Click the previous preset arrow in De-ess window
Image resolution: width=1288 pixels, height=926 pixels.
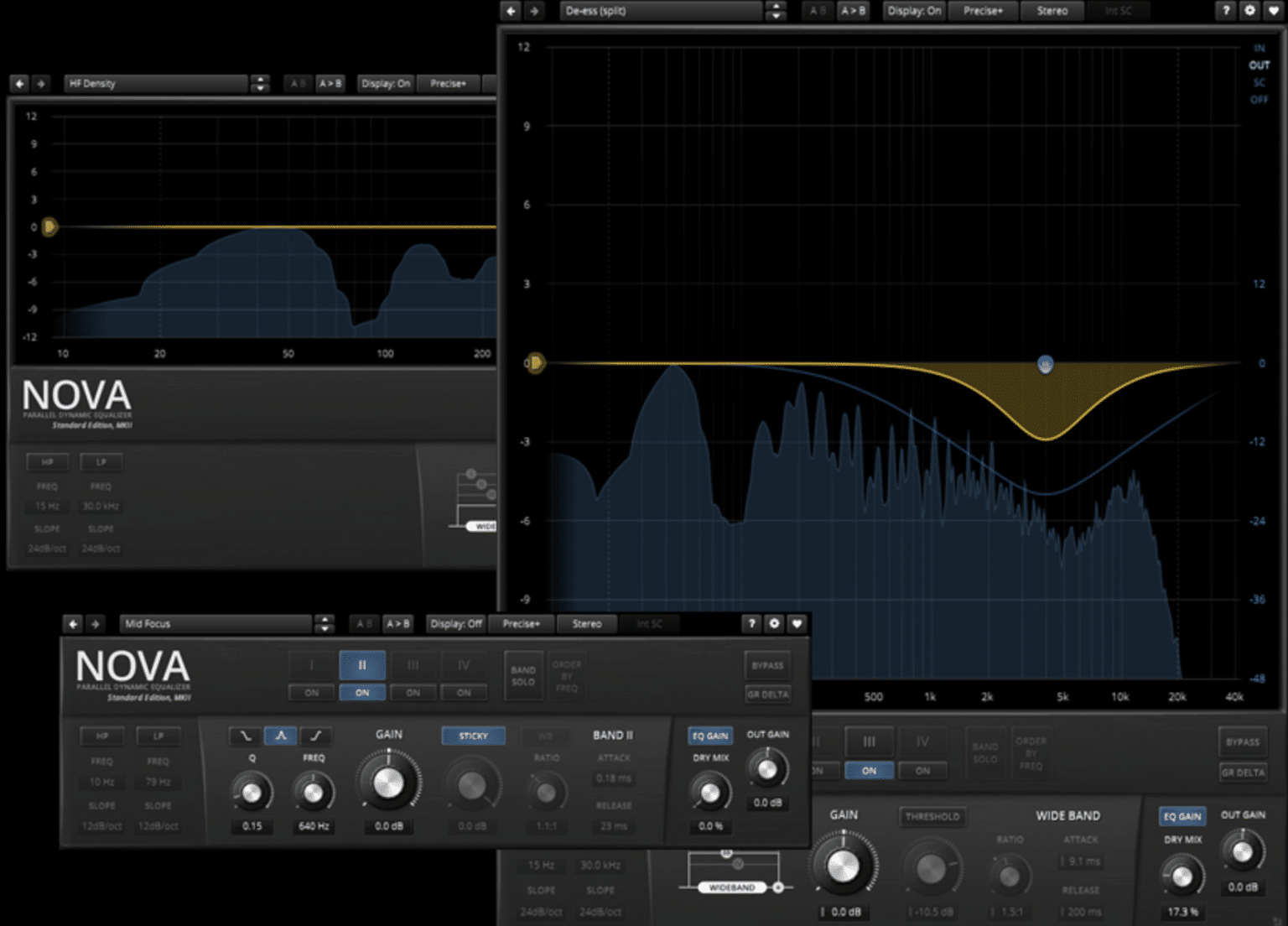tap(510, 11)
